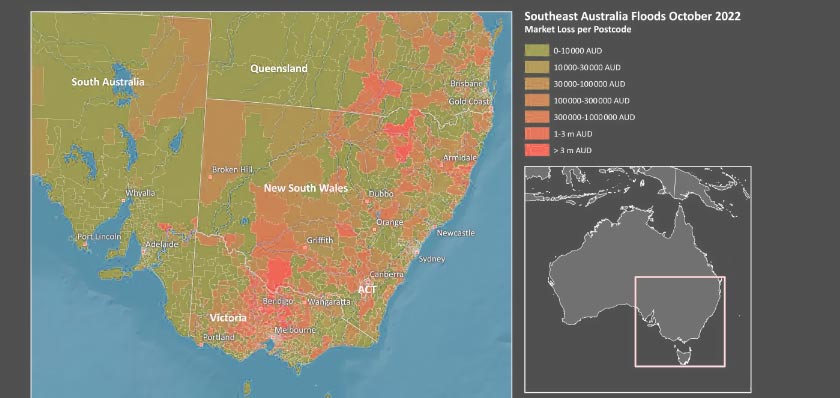
Task: Click the Broken Hill city marker
Action: 210,177
